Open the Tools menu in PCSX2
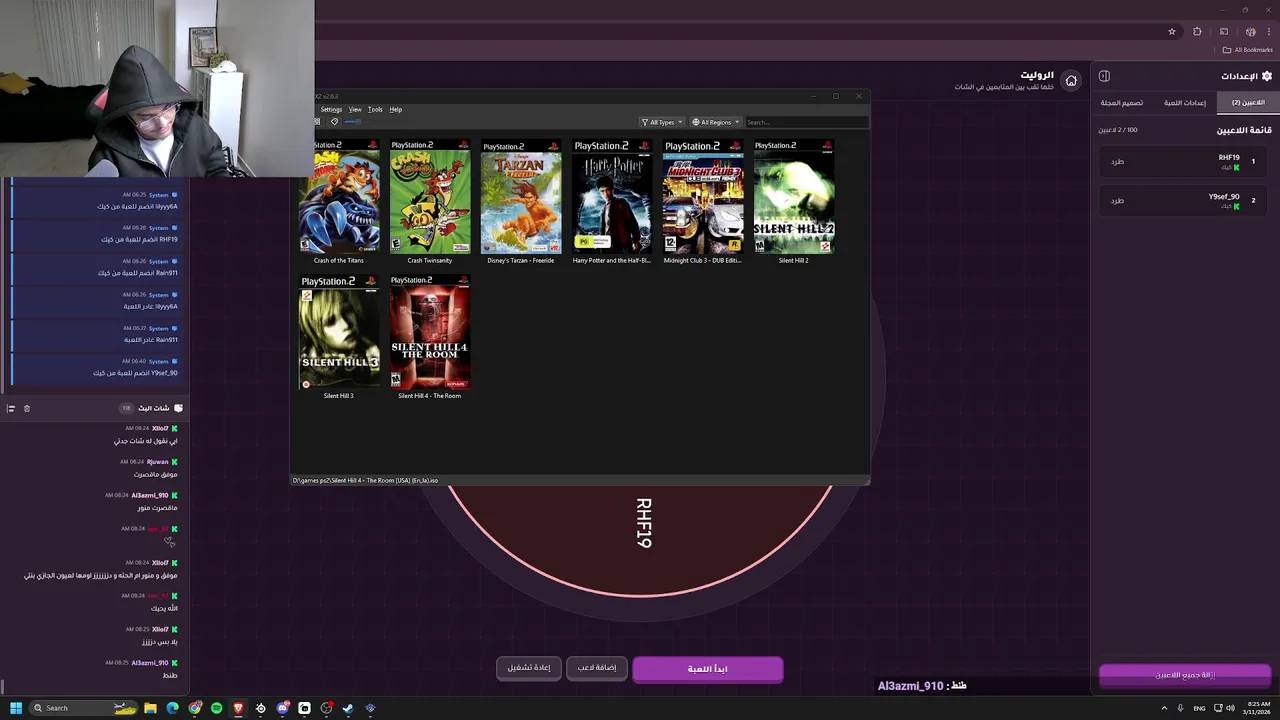1280x720 pixels. click(x=375, y=109)
